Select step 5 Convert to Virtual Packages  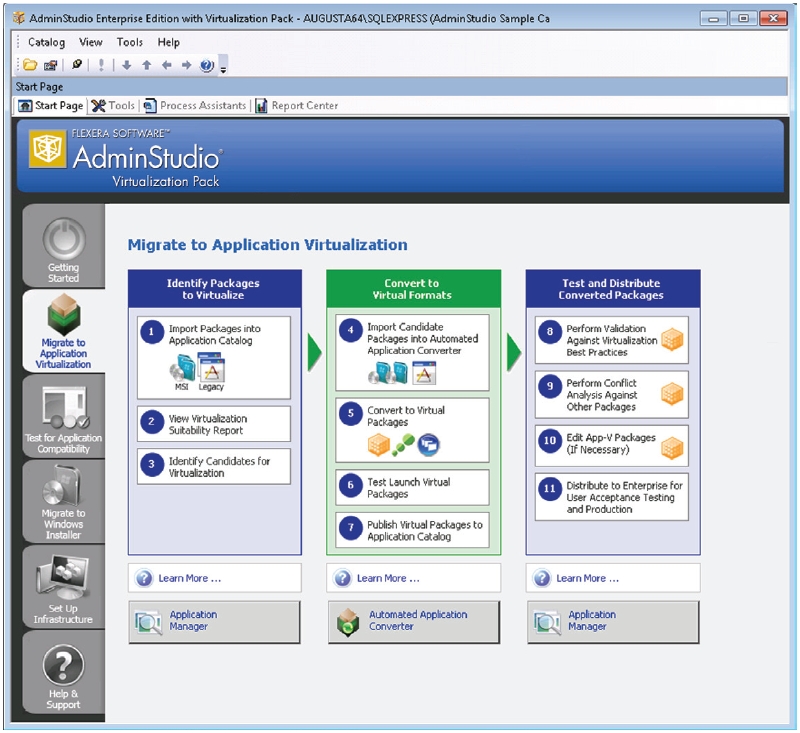click(x=413, y=430)
